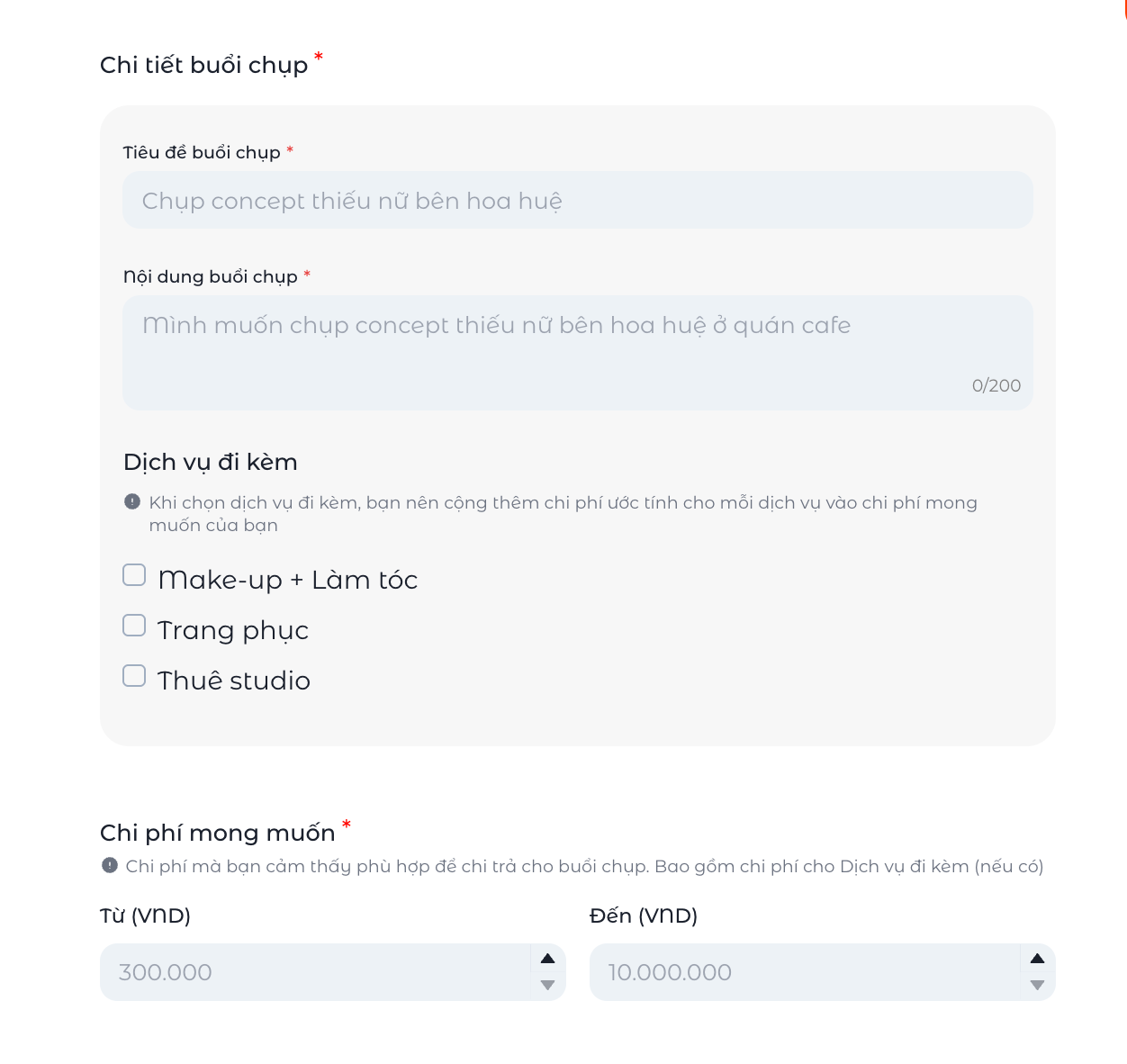
Task: Click the red asterisk next to Chi tiết buổi chụp
Action: [x=319, y=58]
